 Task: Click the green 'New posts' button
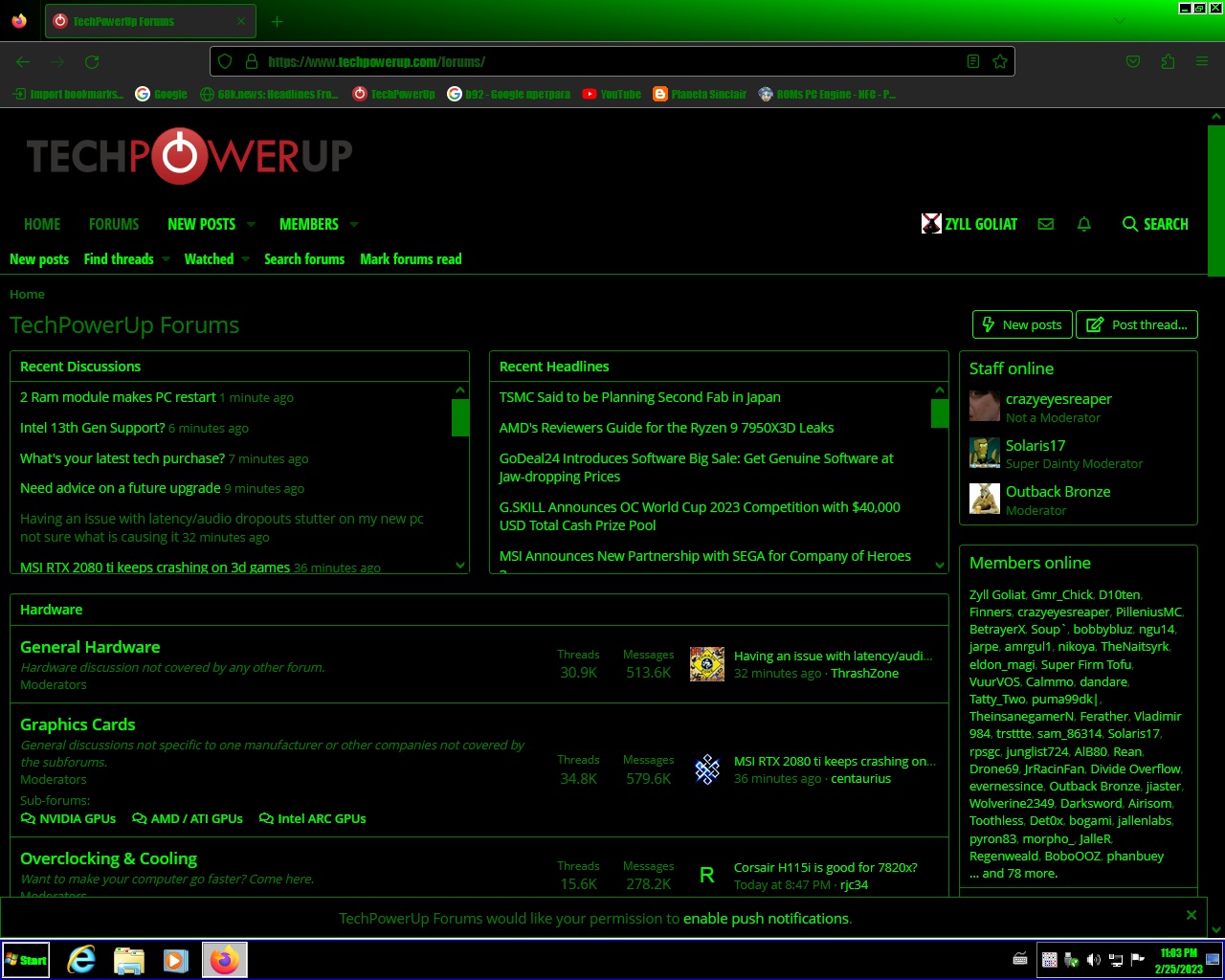[1022, 324]
